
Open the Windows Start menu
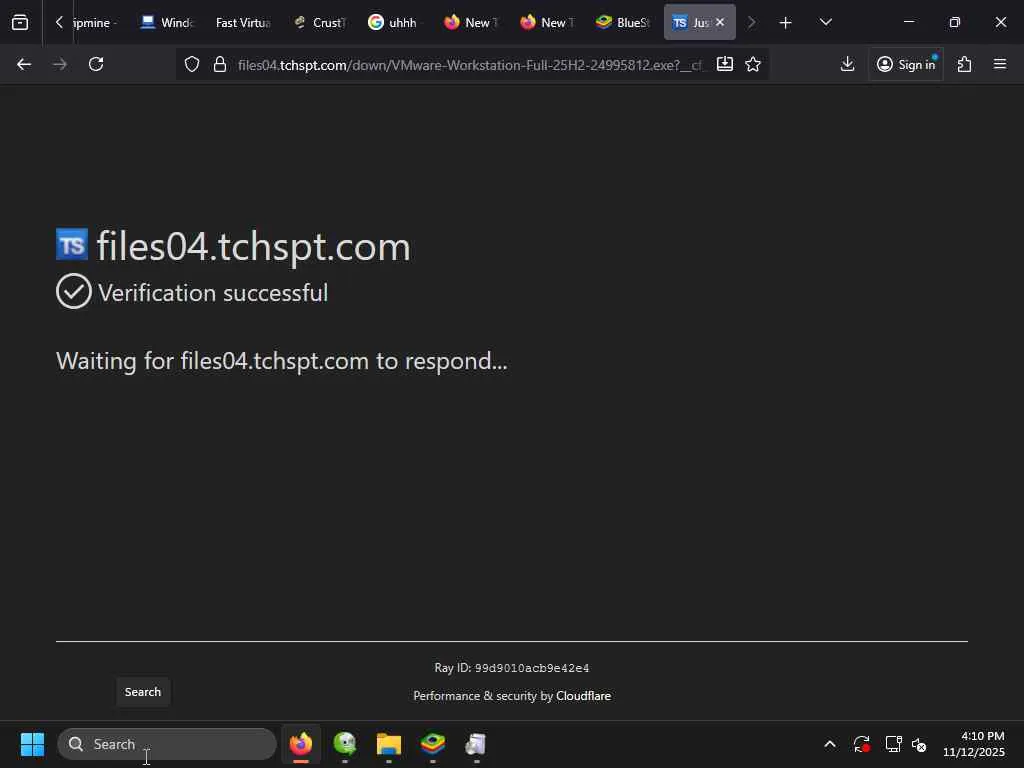coord(32,744)
